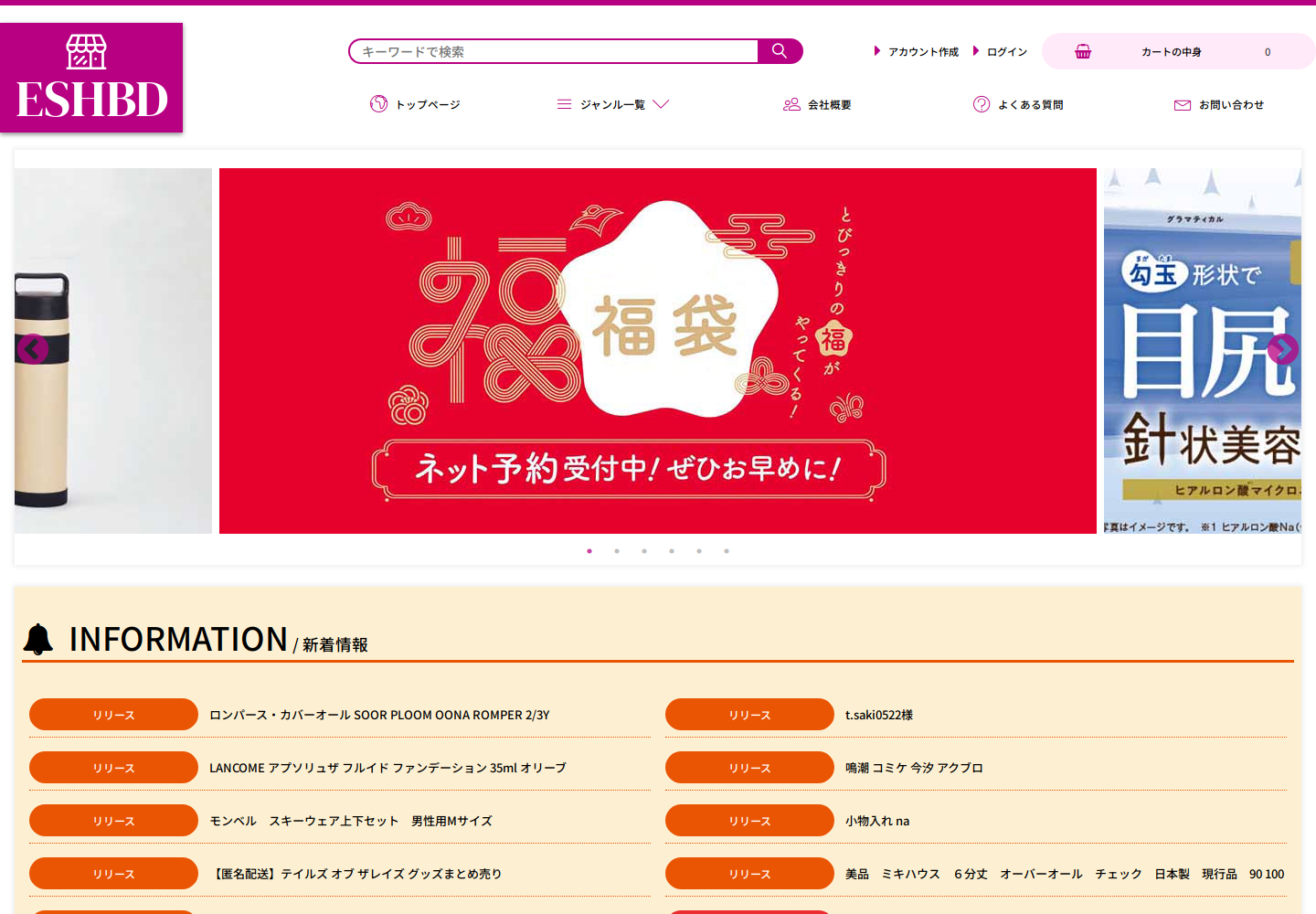Click the tumbler bottle slide image
Screen dimensions: 1316x914
(x=113, y=351)
